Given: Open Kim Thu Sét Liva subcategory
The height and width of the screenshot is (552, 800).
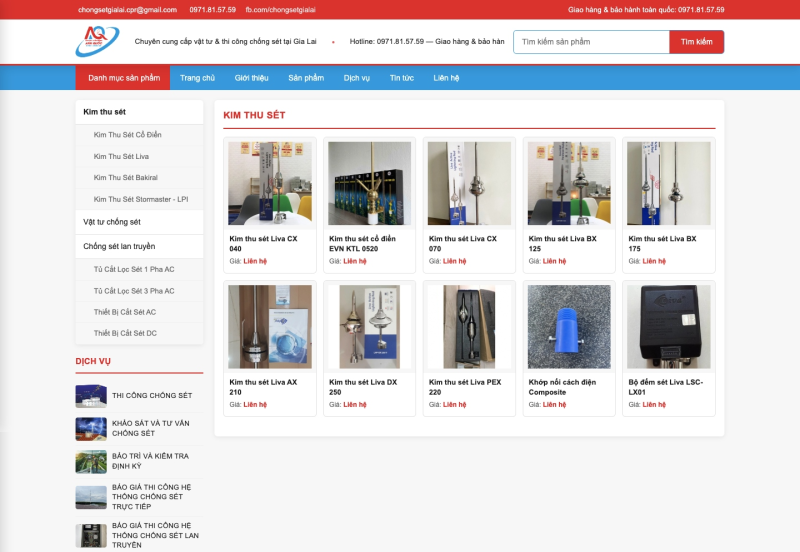Looking at the screenshot, I should coord(139,157).
